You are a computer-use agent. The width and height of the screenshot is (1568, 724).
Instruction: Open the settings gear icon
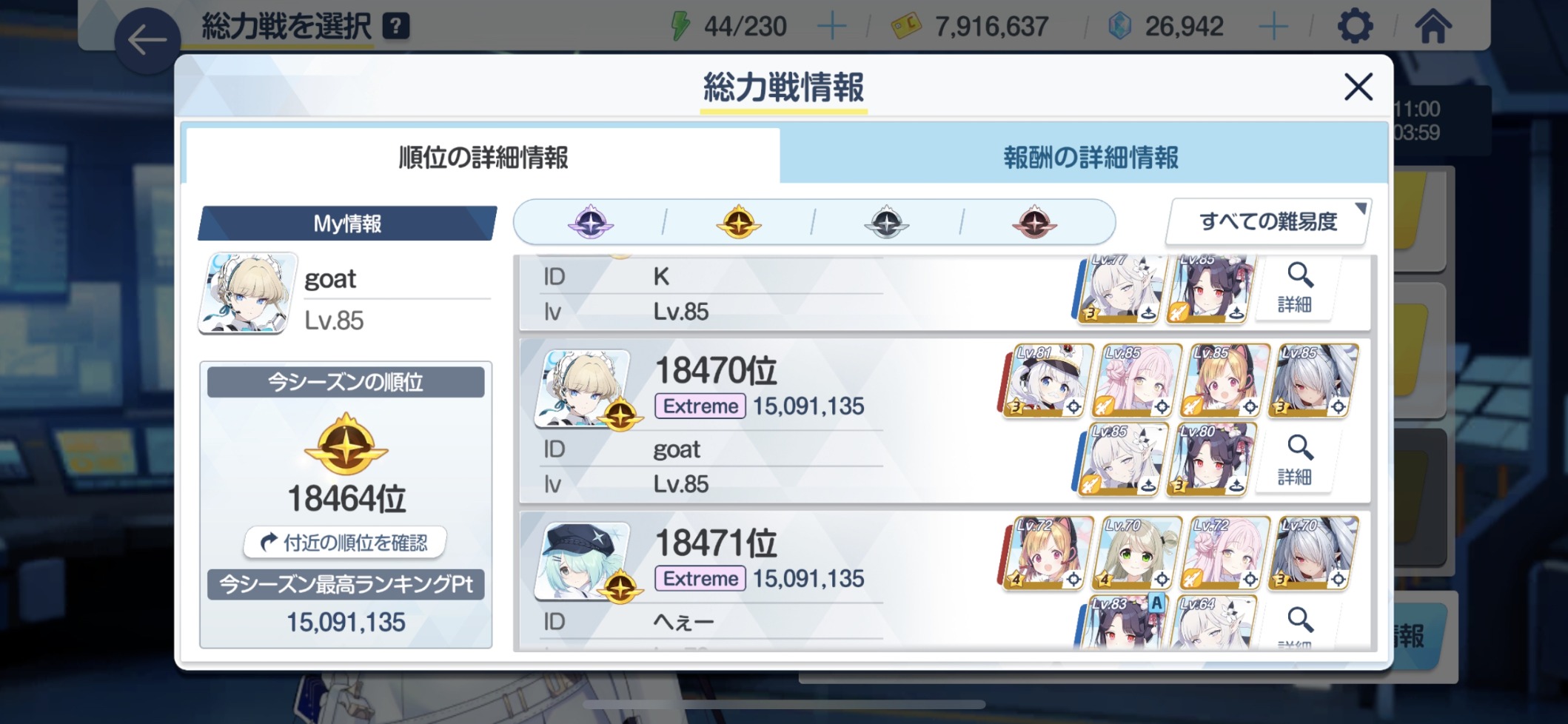pos(1356,27)
